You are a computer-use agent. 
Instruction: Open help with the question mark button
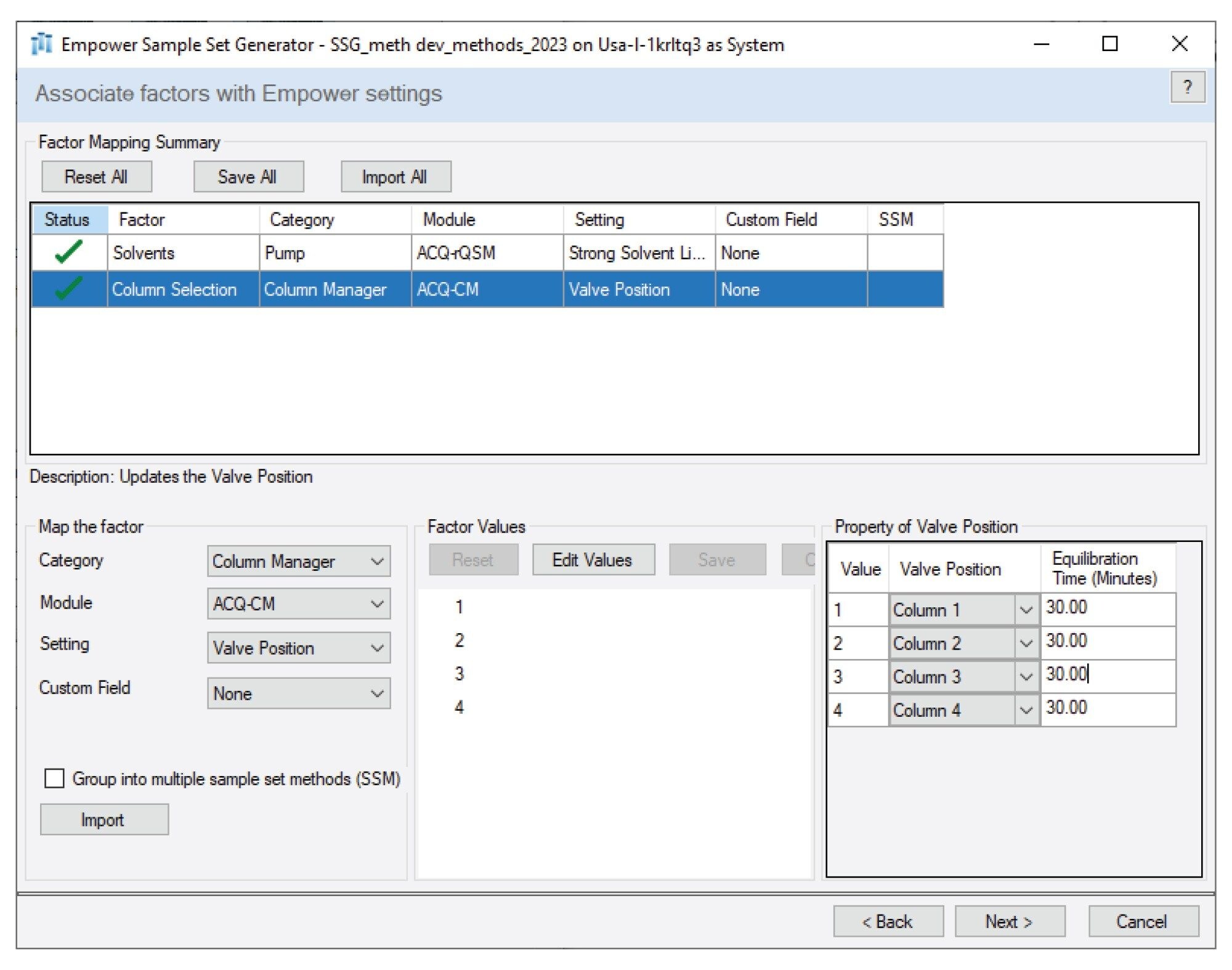(x=1187, y=87)
